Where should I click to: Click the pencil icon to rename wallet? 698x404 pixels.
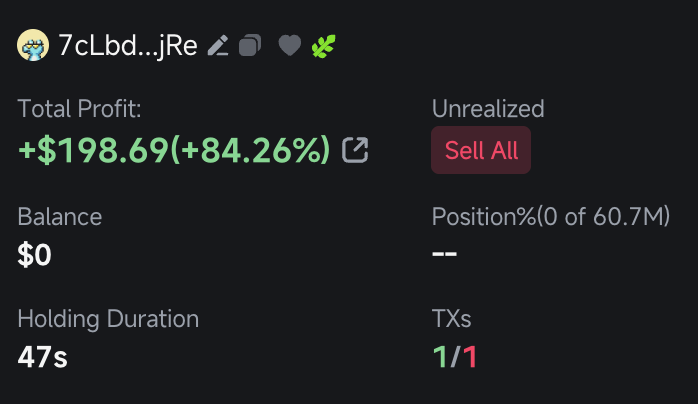pyautogui.click(x=218, y=46)
